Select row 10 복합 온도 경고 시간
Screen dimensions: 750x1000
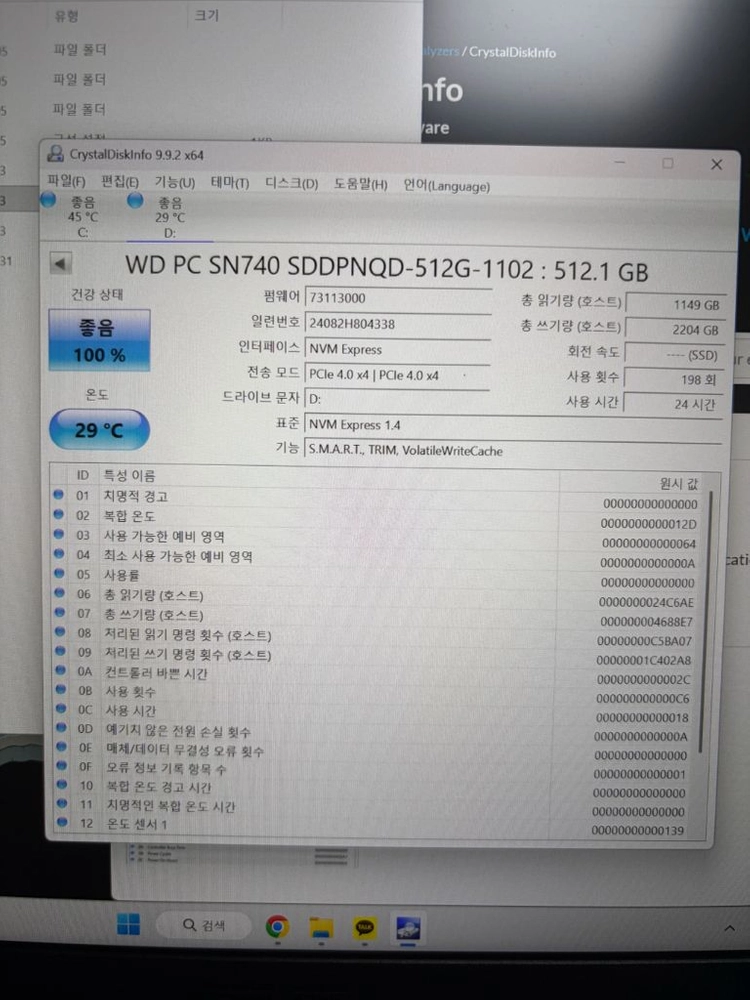pos(378,790)
